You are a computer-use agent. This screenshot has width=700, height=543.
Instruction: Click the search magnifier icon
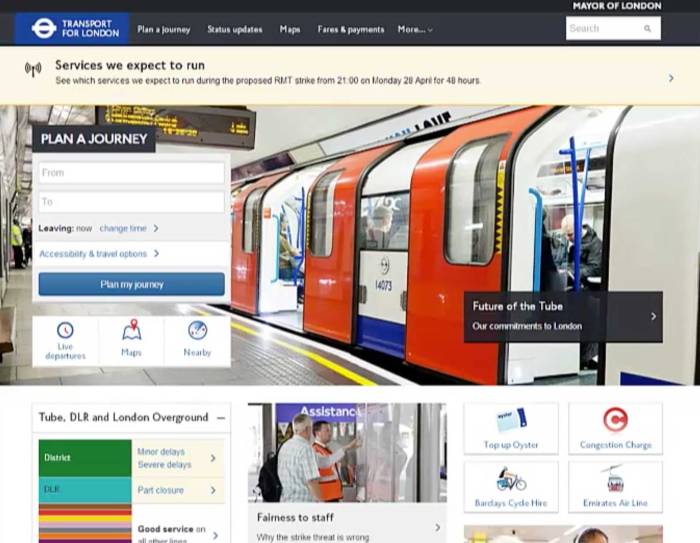(647, 29)
